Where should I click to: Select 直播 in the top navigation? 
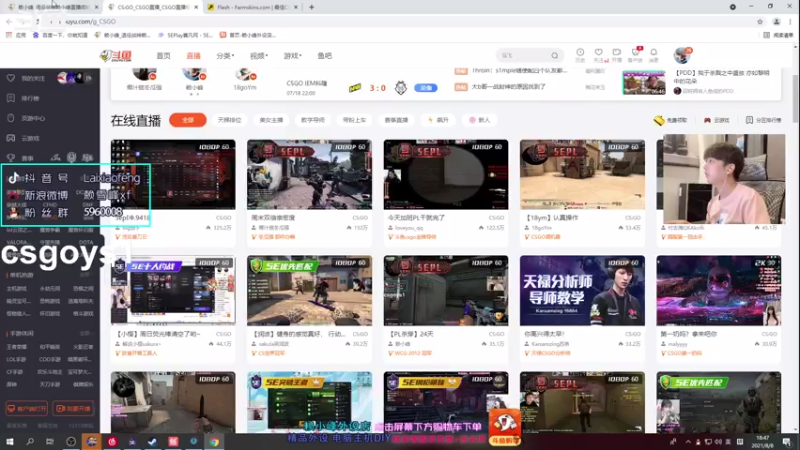click(193, 56)
